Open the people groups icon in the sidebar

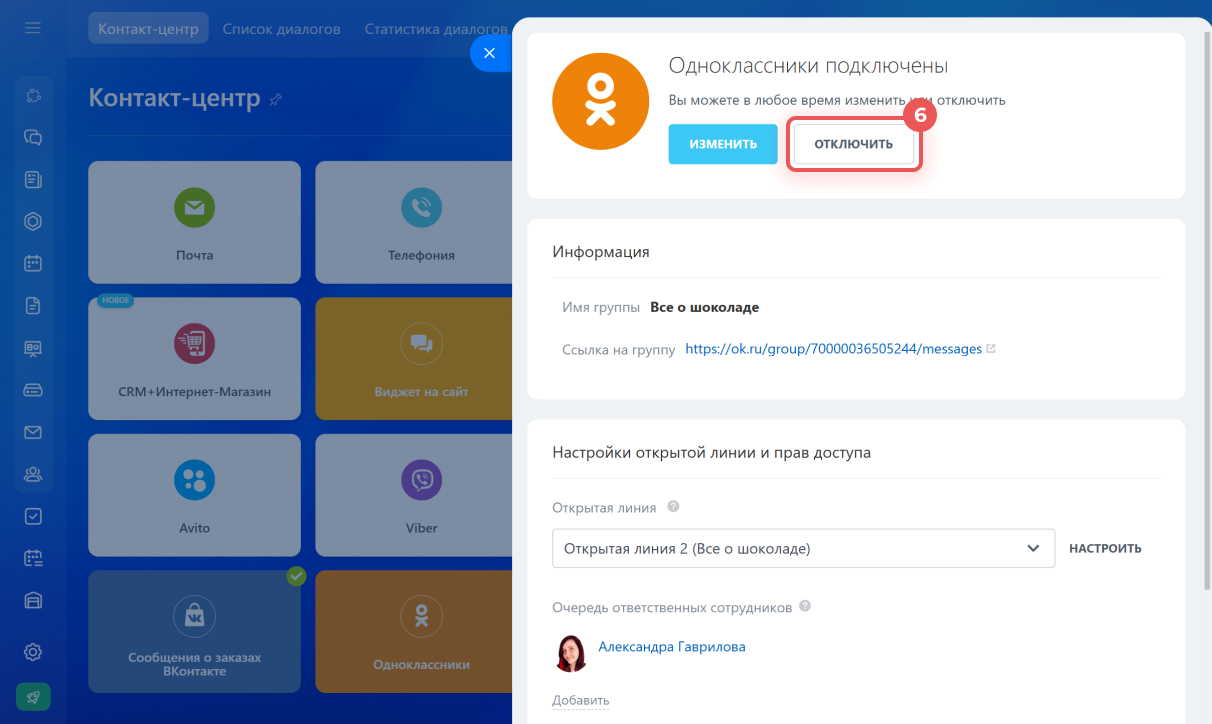tap(33, 474)
